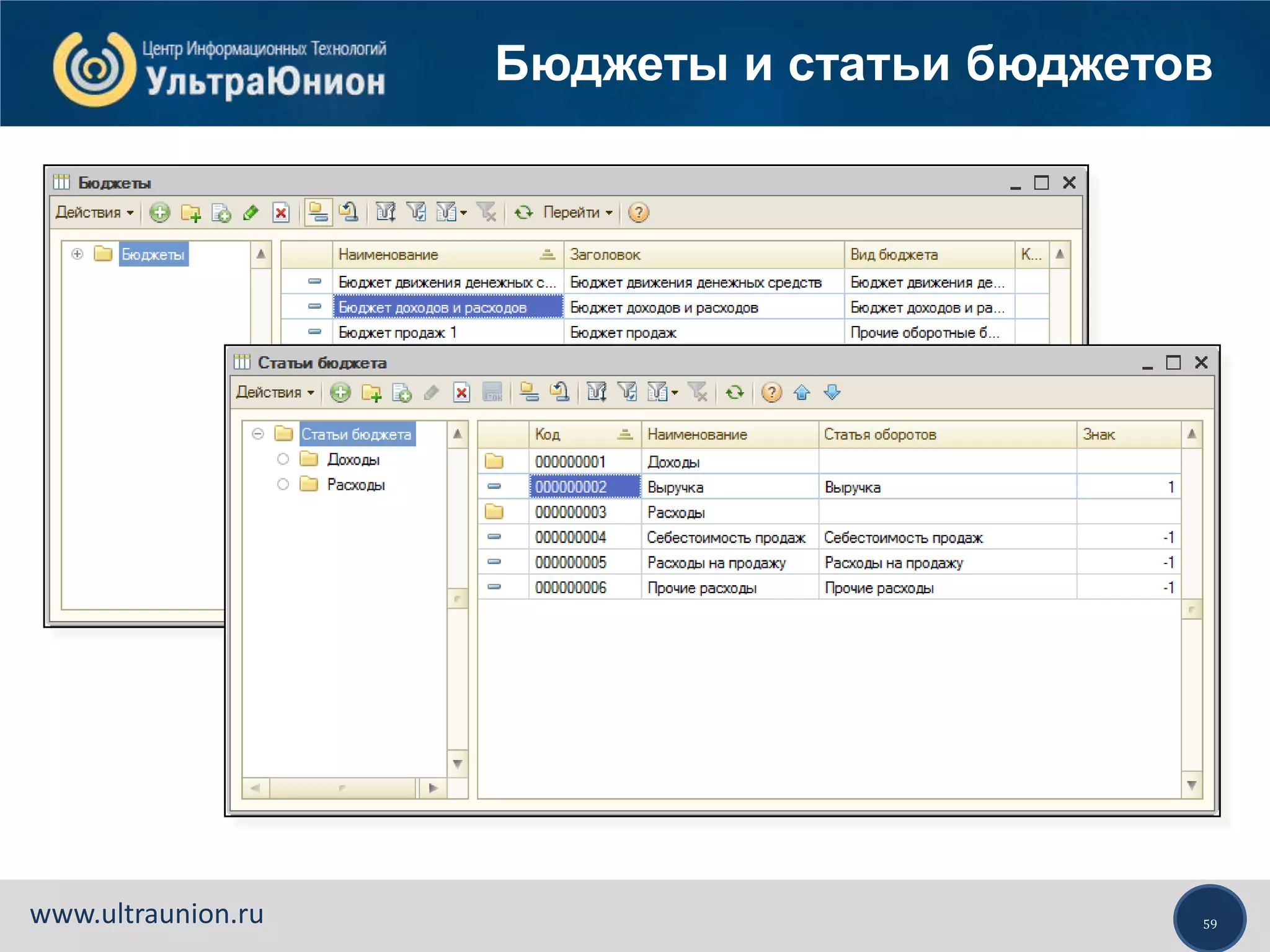Click New group icon in Бюджеты toolbar
This screenshot has width=1270, height=952.
click(190, 213)
